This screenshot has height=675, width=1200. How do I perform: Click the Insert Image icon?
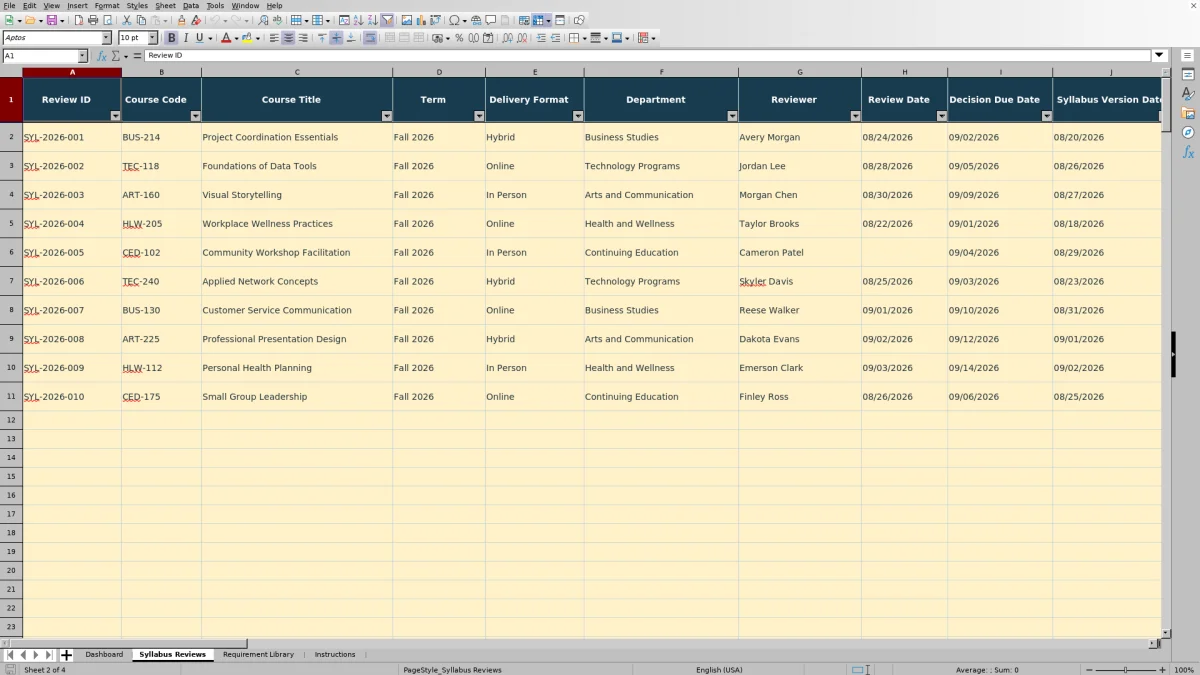(407, 20)
